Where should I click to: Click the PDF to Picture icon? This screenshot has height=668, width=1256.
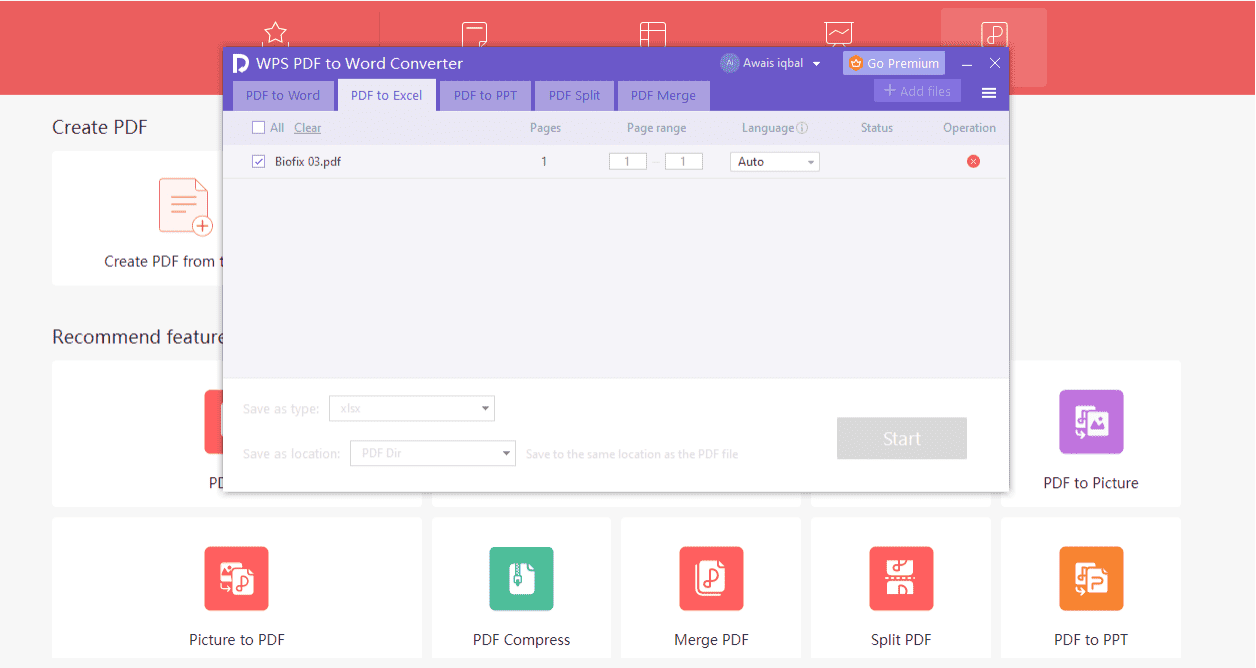tap(1091, 422)
